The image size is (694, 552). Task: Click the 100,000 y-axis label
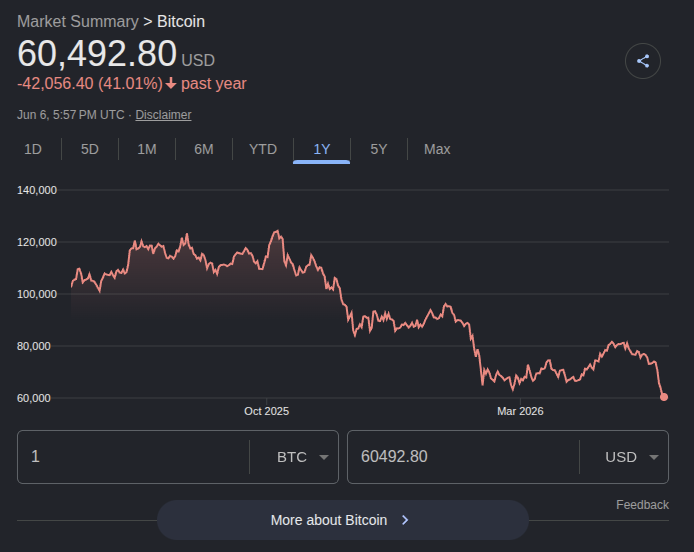tap(37, 294)
